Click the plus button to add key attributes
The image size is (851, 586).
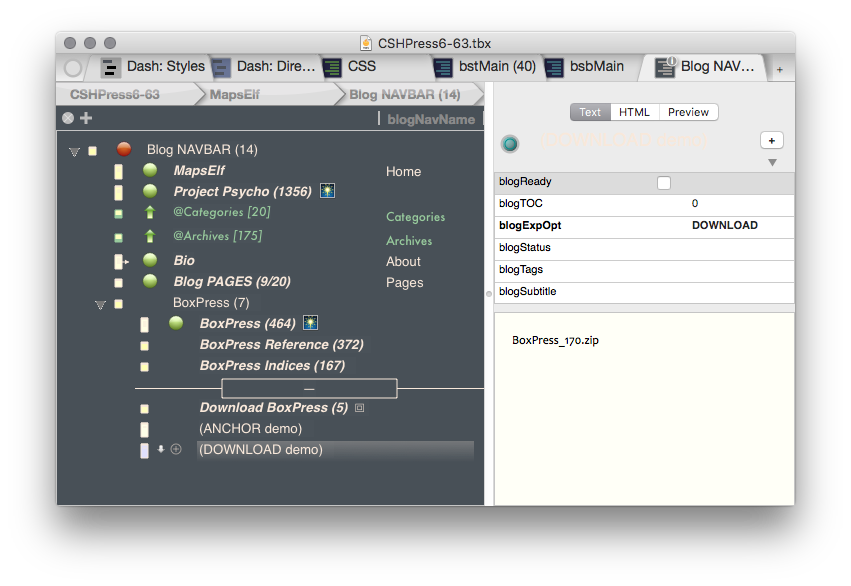[771, 141]
